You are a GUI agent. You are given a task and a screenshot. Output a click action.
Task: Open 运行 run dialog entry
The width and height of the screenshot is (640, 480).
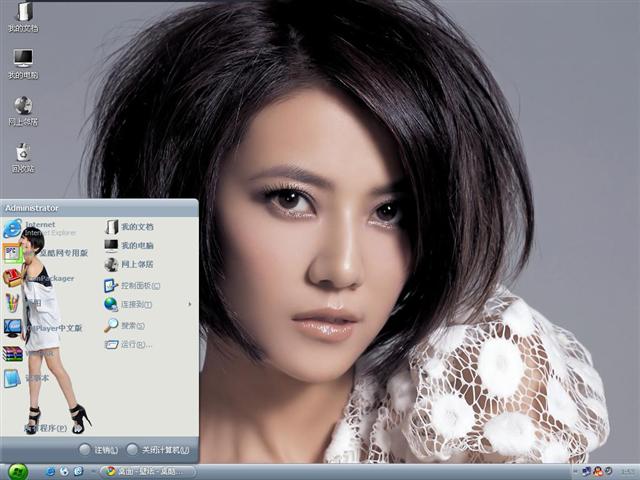click(128, 344)
